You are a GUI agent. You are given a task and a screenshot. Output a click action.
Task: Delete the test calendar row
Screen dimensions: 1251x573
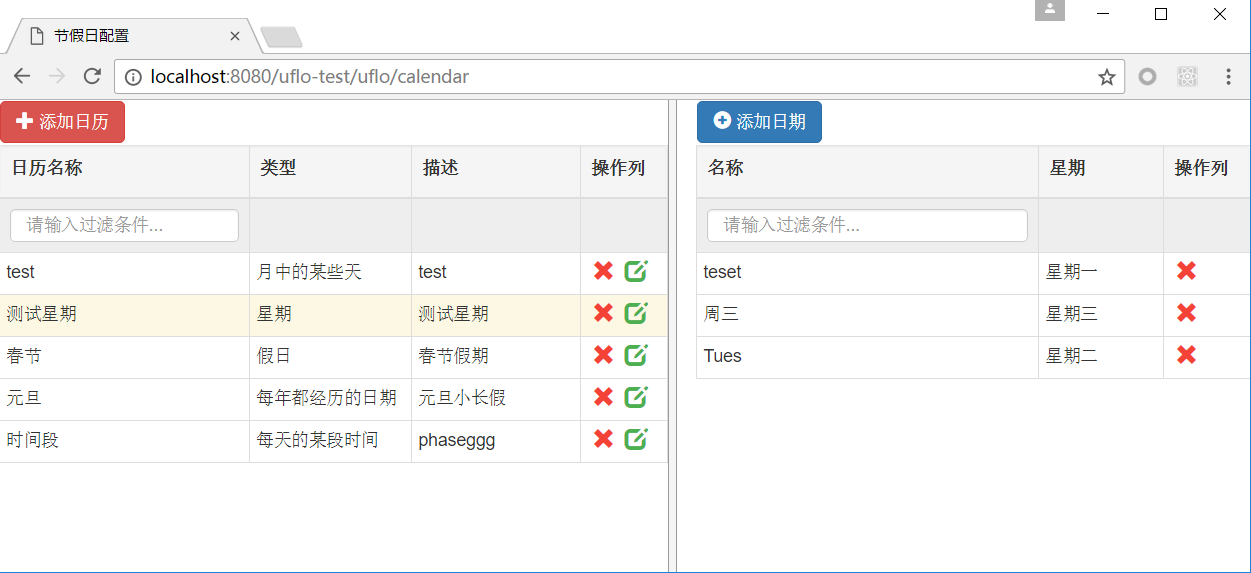[603, 271]
